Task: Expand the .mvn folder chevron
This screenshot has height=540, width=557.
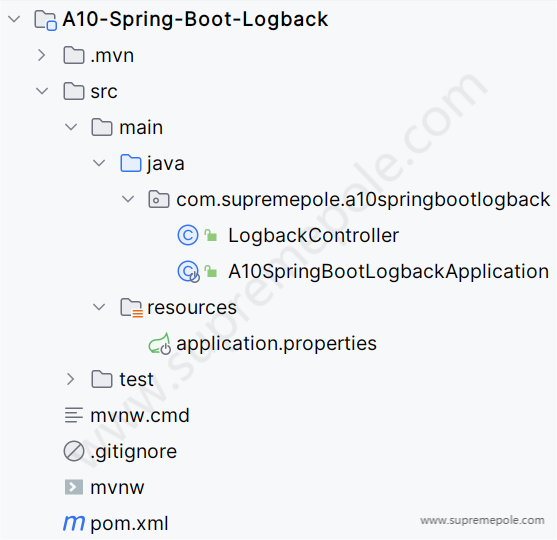Action: (x=42, y=55)
